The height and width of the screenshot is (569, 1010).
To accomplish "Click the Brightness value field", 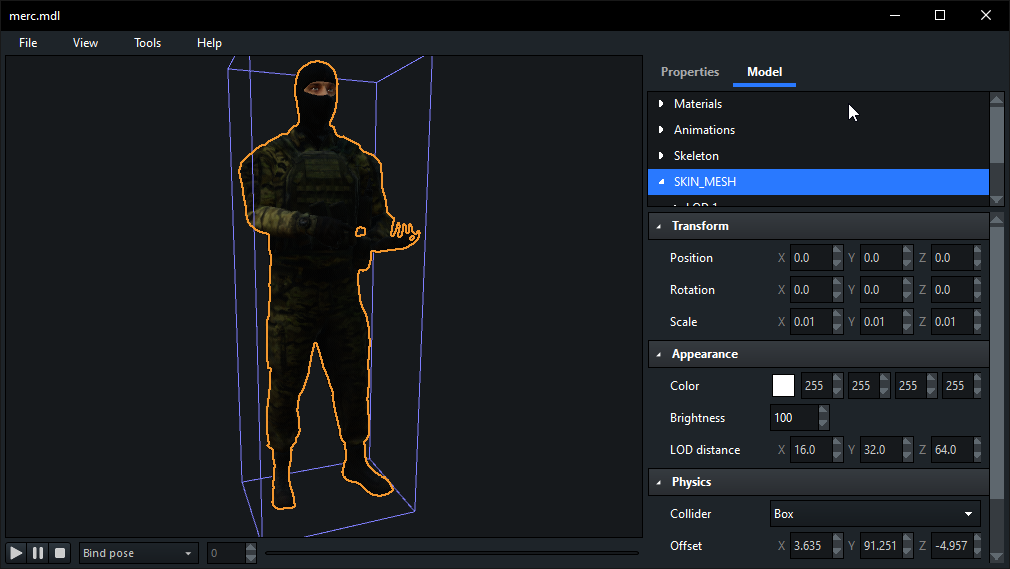I will tap(794, 418).
